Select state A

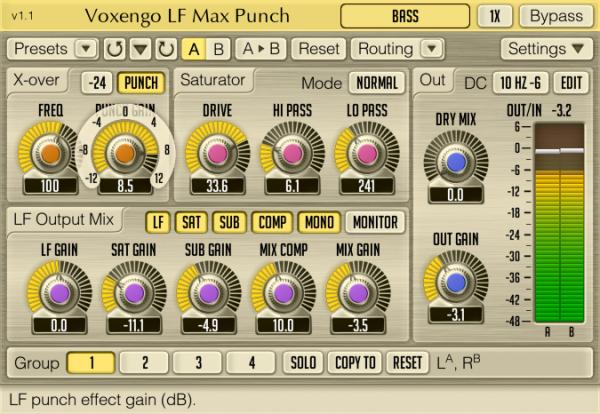[x=194, y=49]
